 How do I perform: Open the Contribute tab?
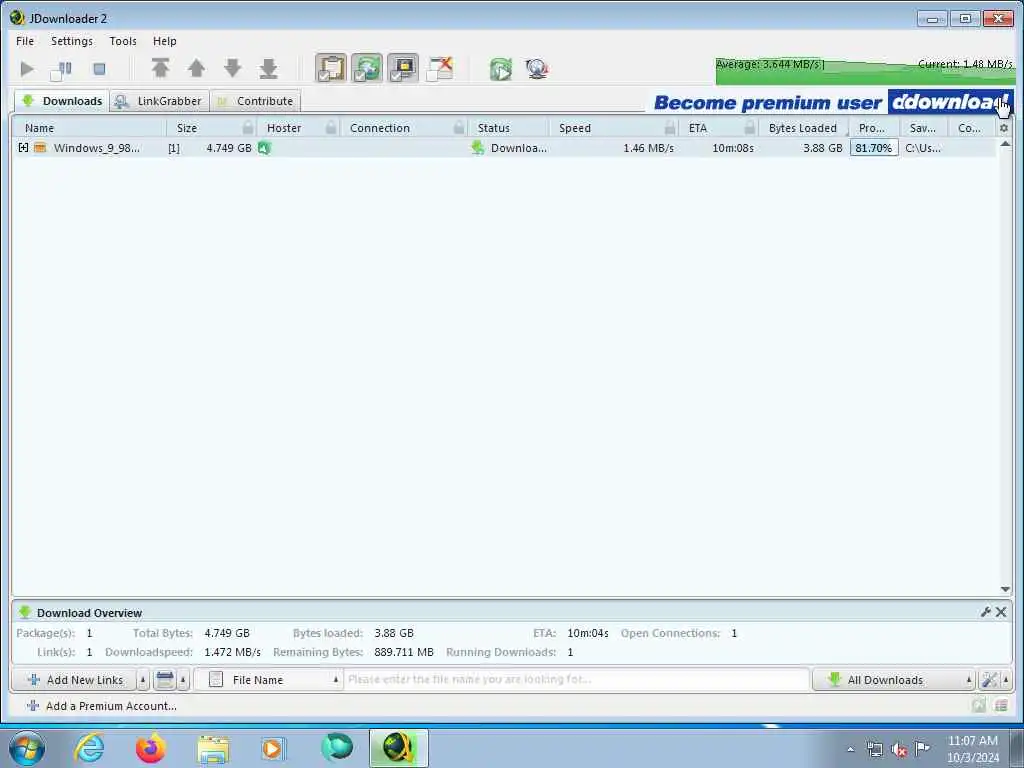[255, 101]
